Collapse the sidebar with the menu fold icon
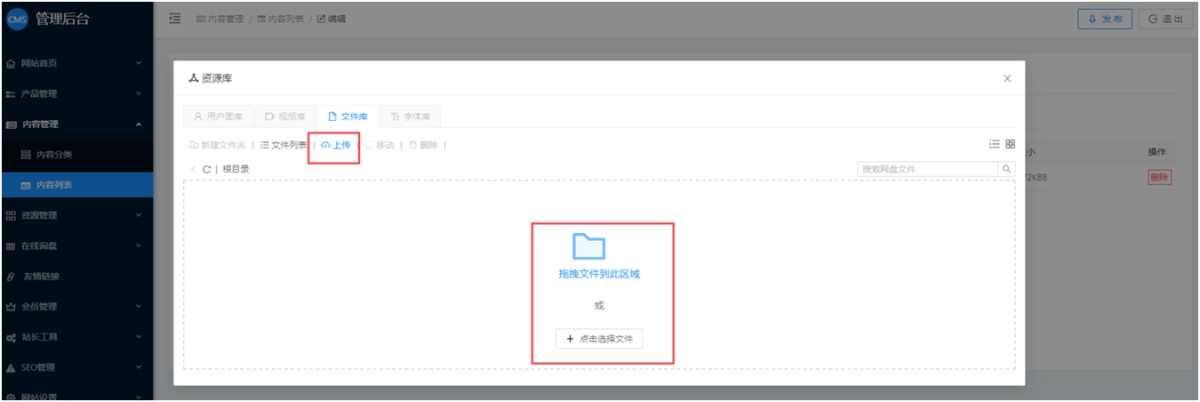This screenshot has height=402, width=1200. point(175,19)
